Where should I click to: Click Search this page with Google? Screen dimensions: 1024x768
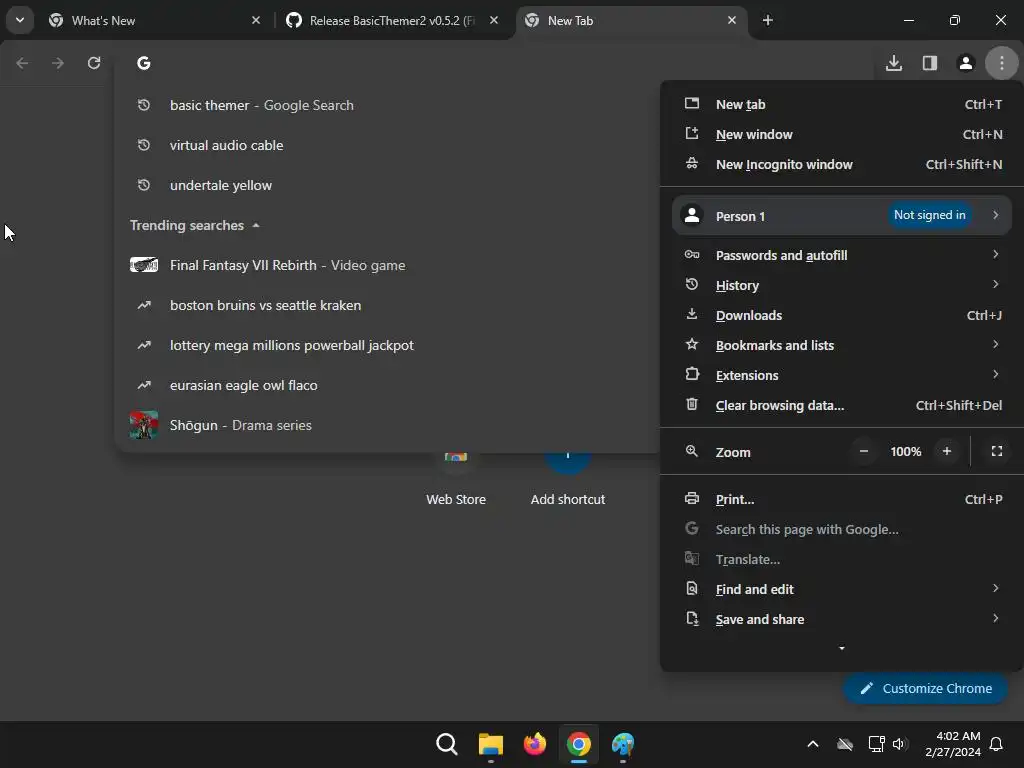coord(842,530)
